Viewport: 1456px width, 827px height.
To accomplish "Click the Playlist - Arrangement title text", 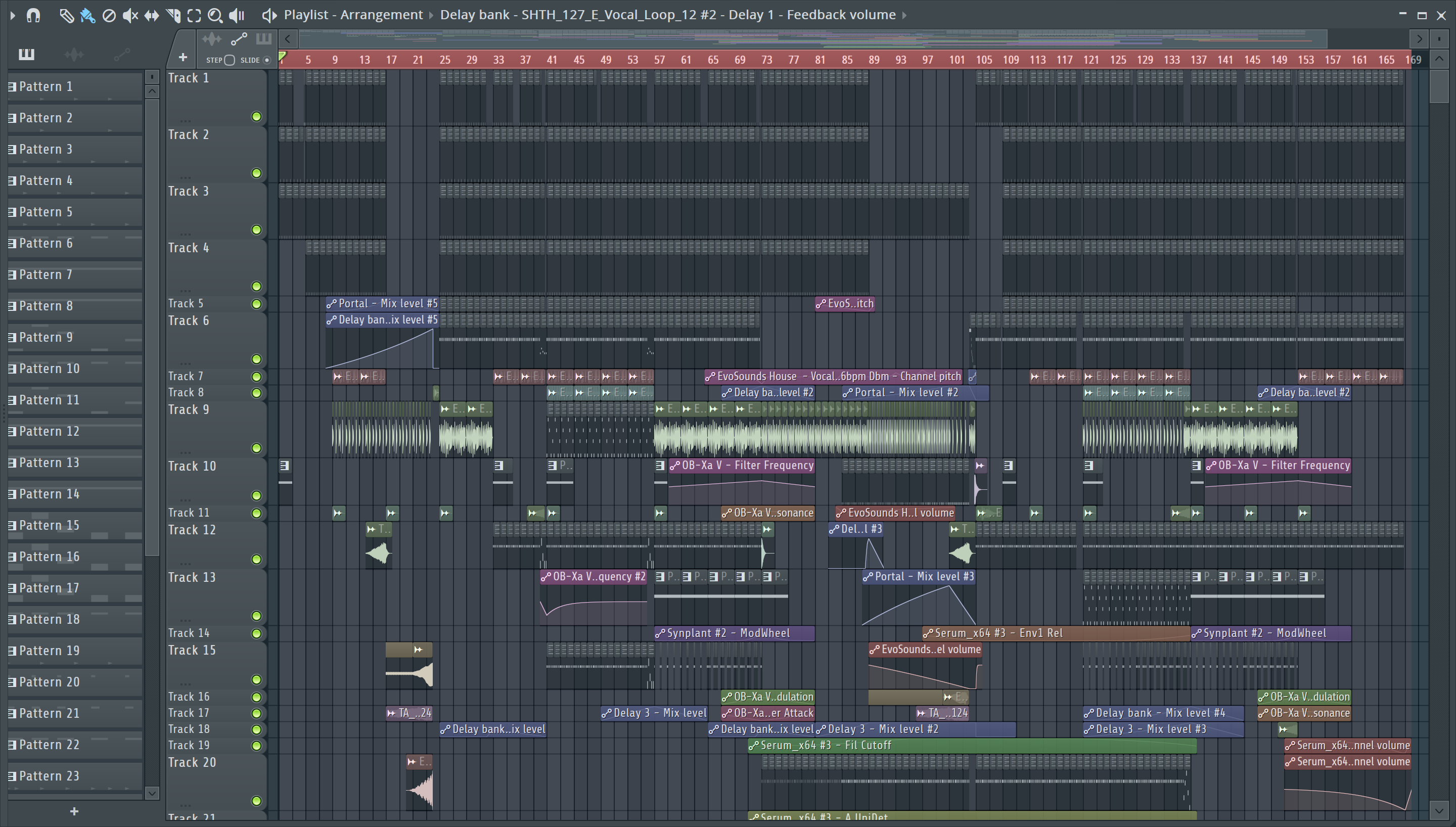I will [353, 15].
